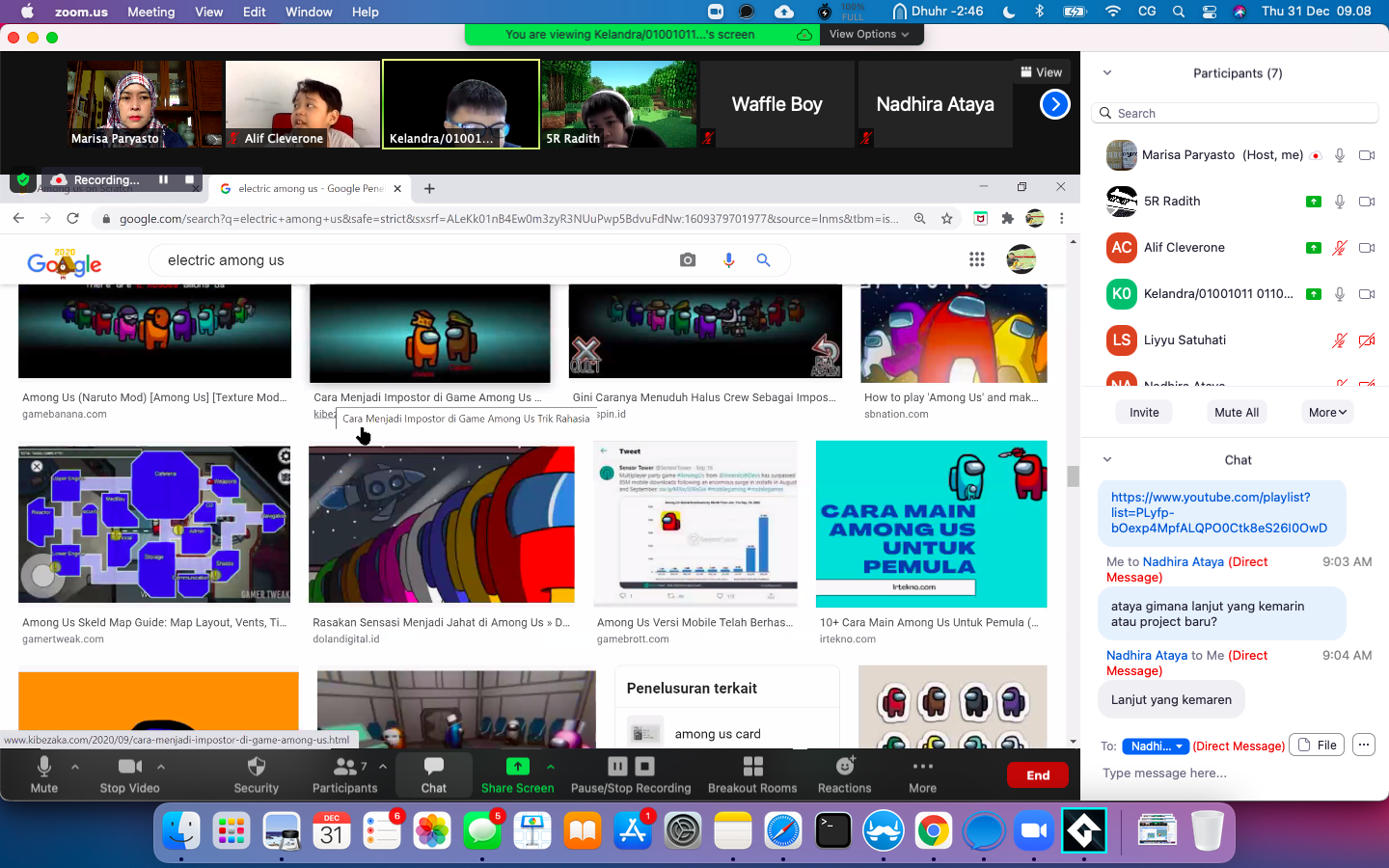This screenshot has height=868, width=1389.
Task: Attach a File in chat
Action: click(1317, 745)
